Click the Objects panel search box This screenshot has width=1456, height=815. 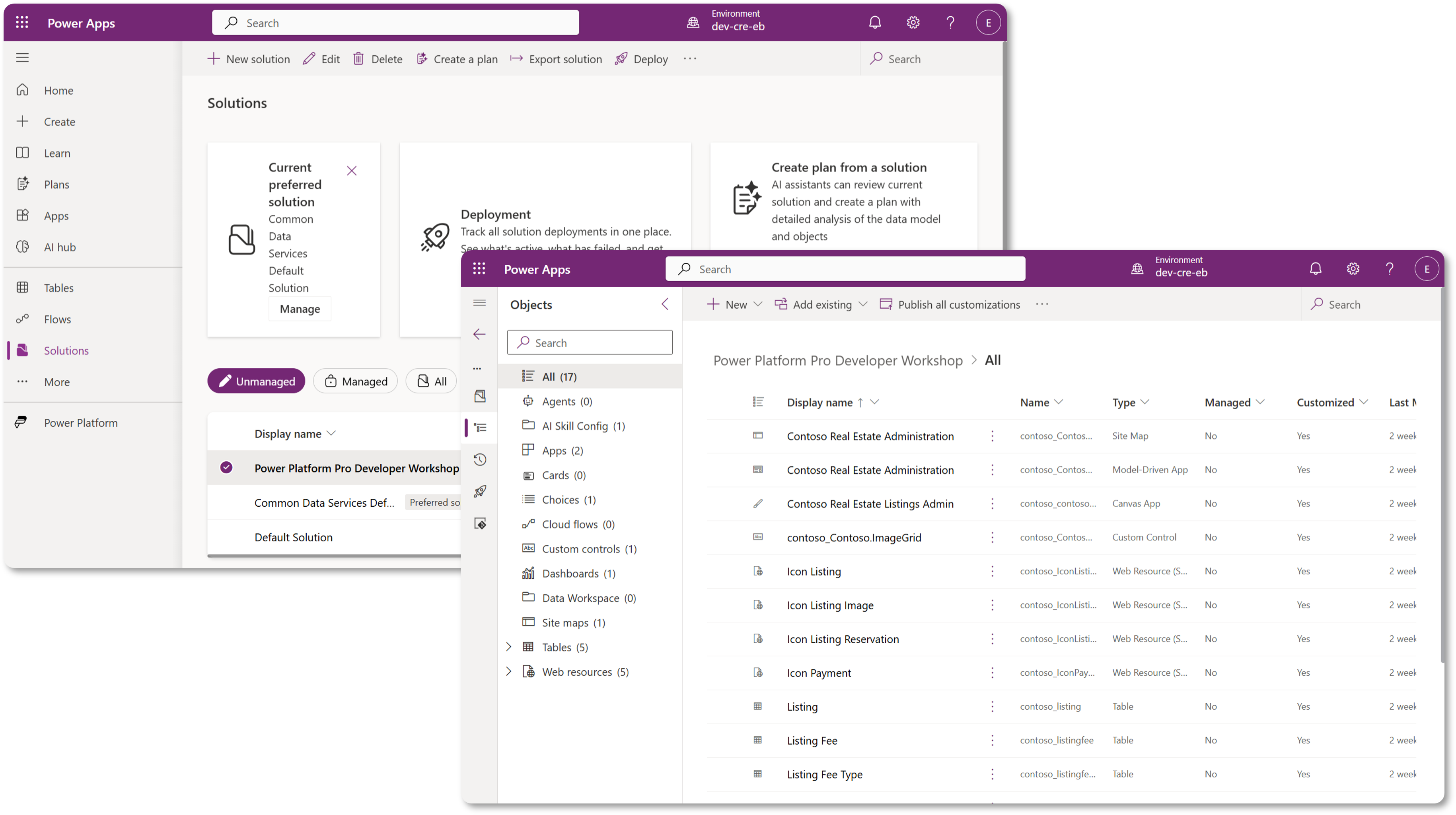pos(590,342)
